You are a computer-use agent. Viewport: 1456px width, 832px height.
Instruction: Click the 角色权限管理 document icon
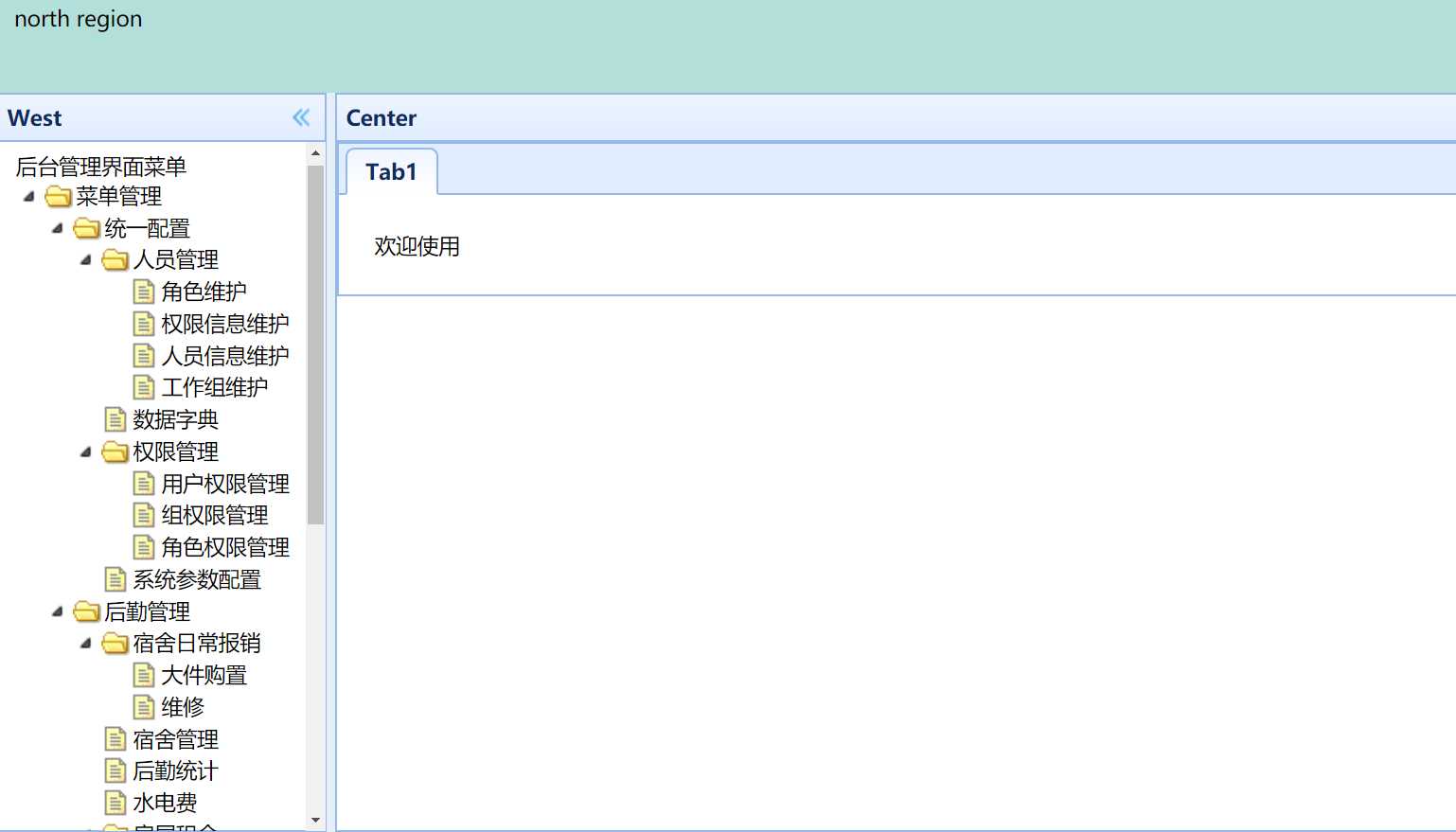(144, 548)
